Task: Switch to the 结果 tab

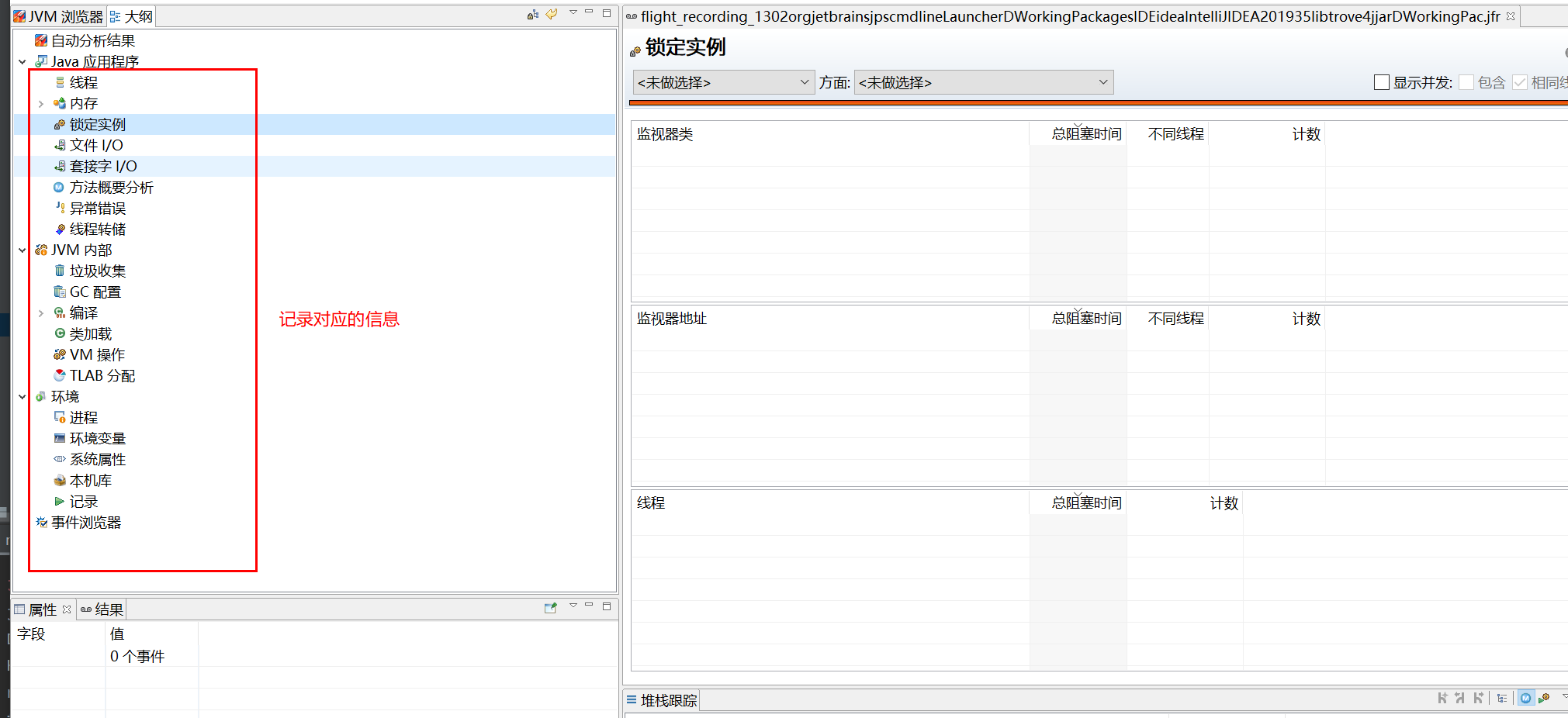Action: pos(102,609)
